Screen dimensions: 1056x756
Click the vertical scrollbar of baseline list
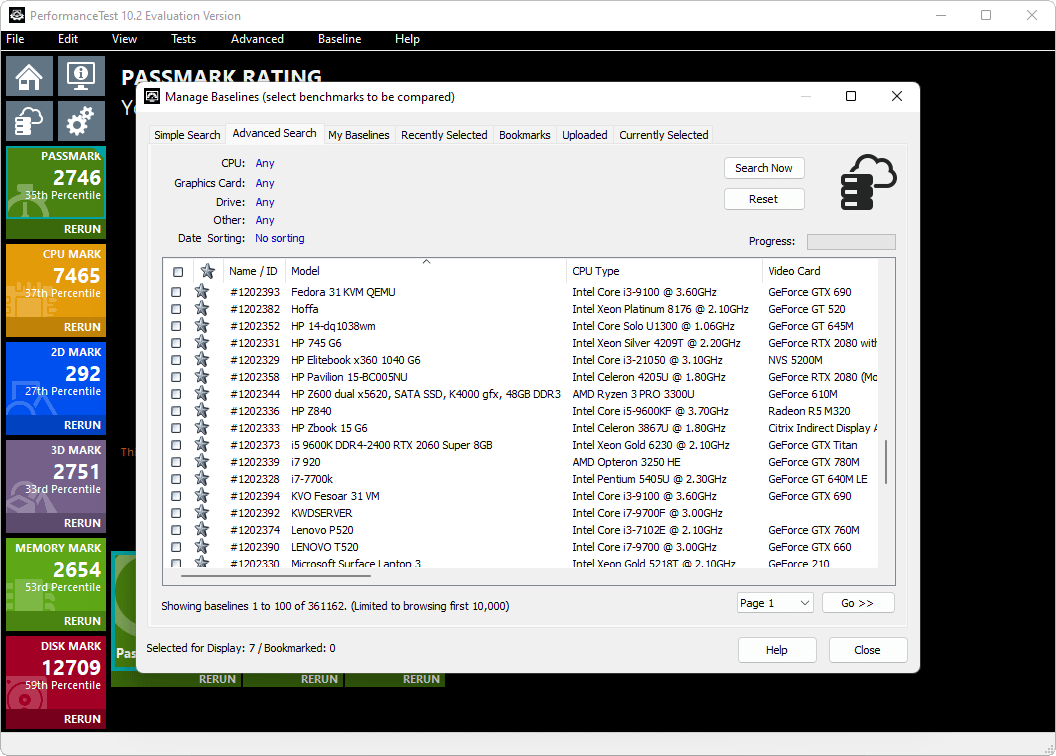pos(886,462)
